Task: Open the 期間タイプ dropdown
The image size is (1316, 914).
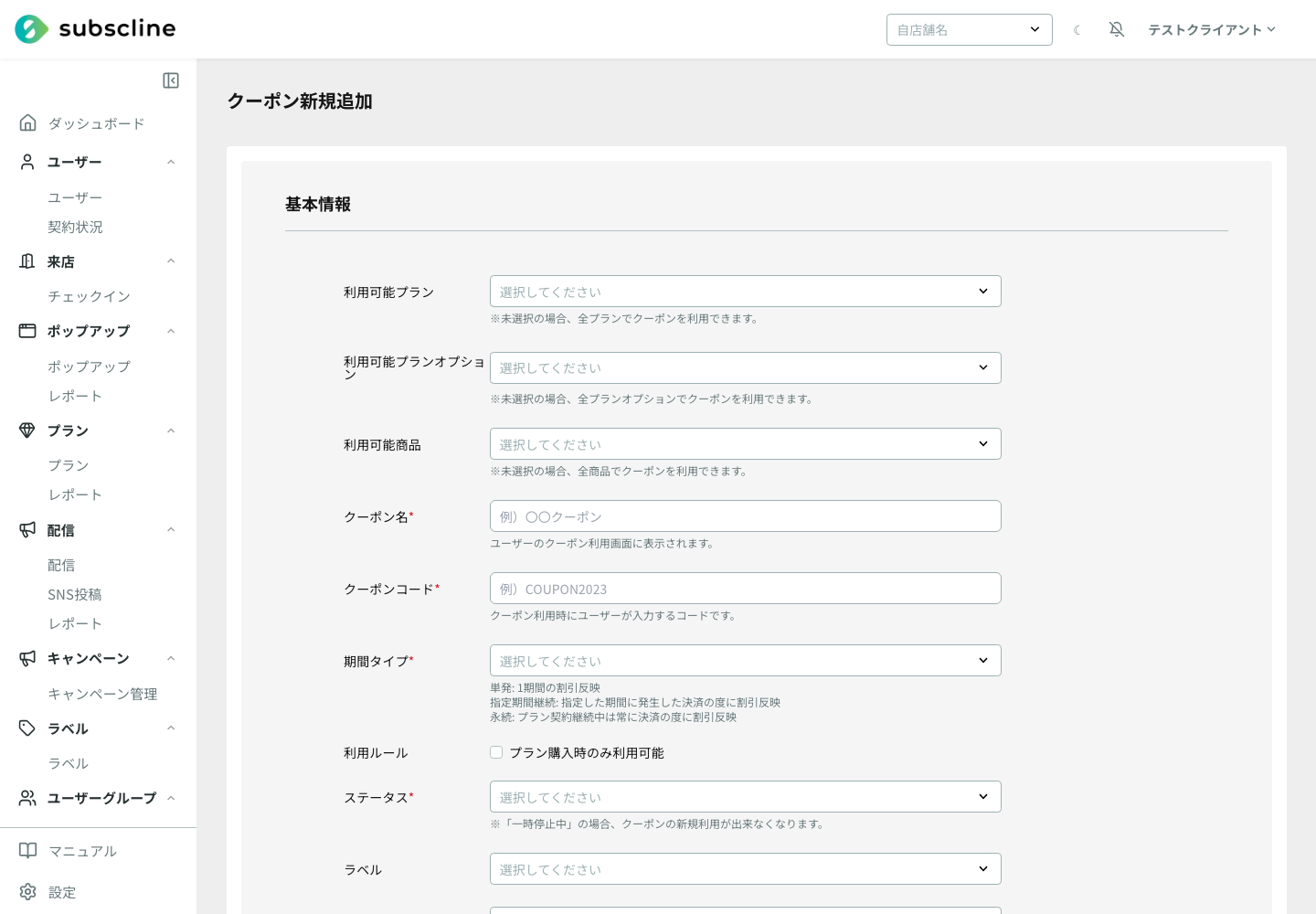Action: [746, 661]
